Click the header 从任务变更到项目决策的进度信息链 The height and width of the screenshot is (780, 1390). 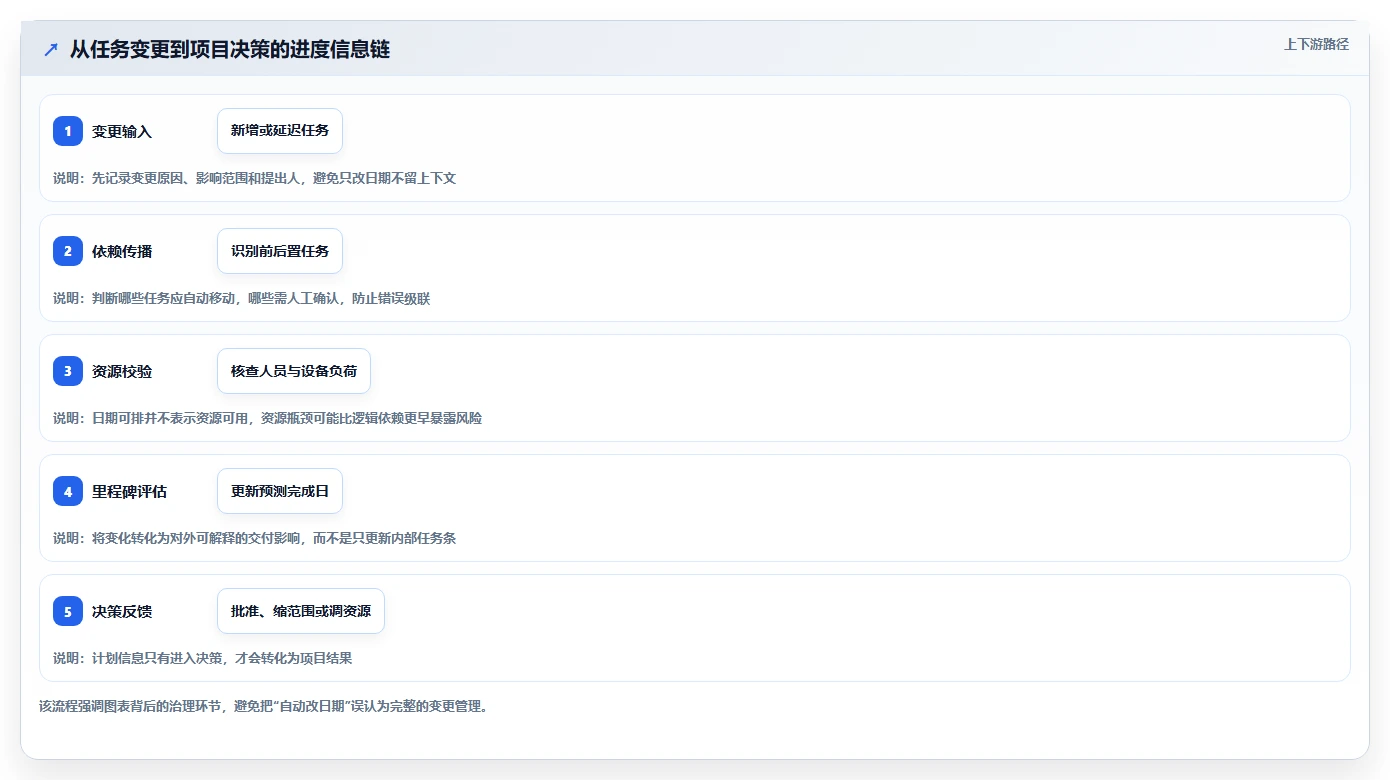(230, 50)
